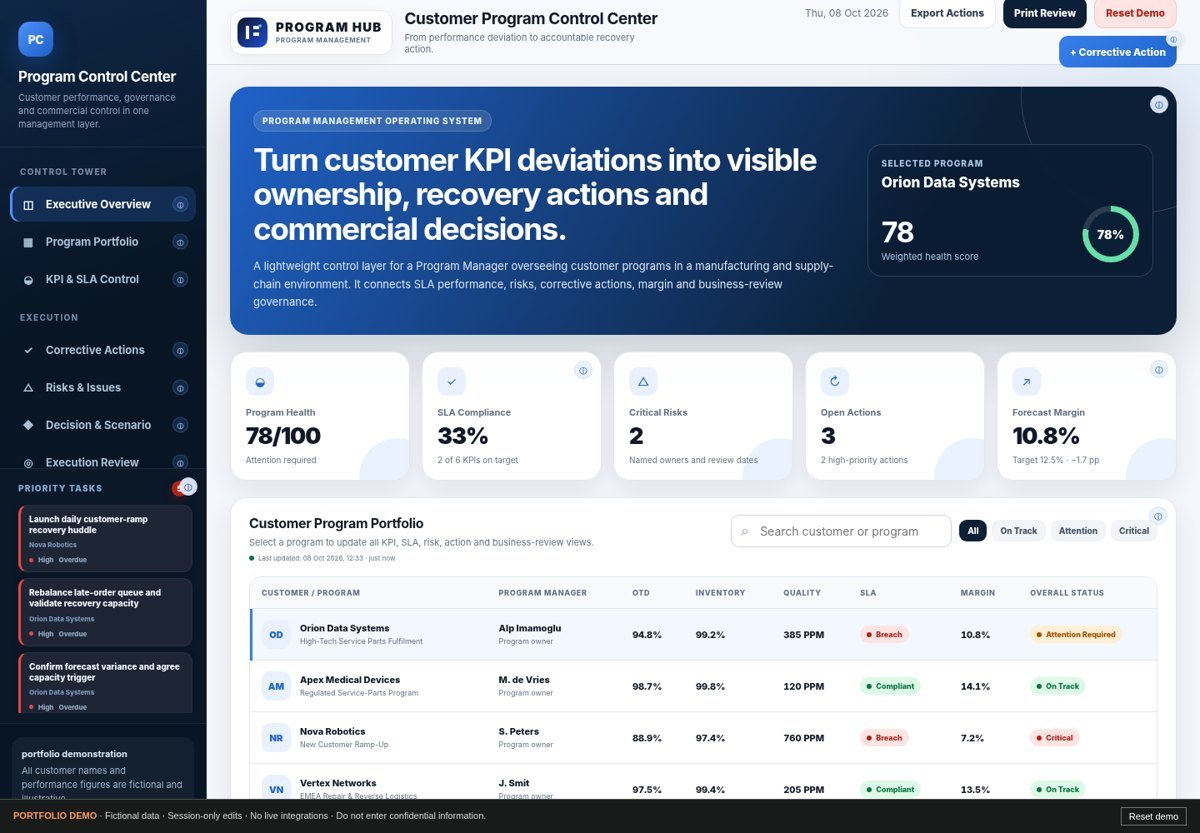Open info icon beside Risks & Issues
The width and height of the screenshot is (1200, 833).
(180, 388)
